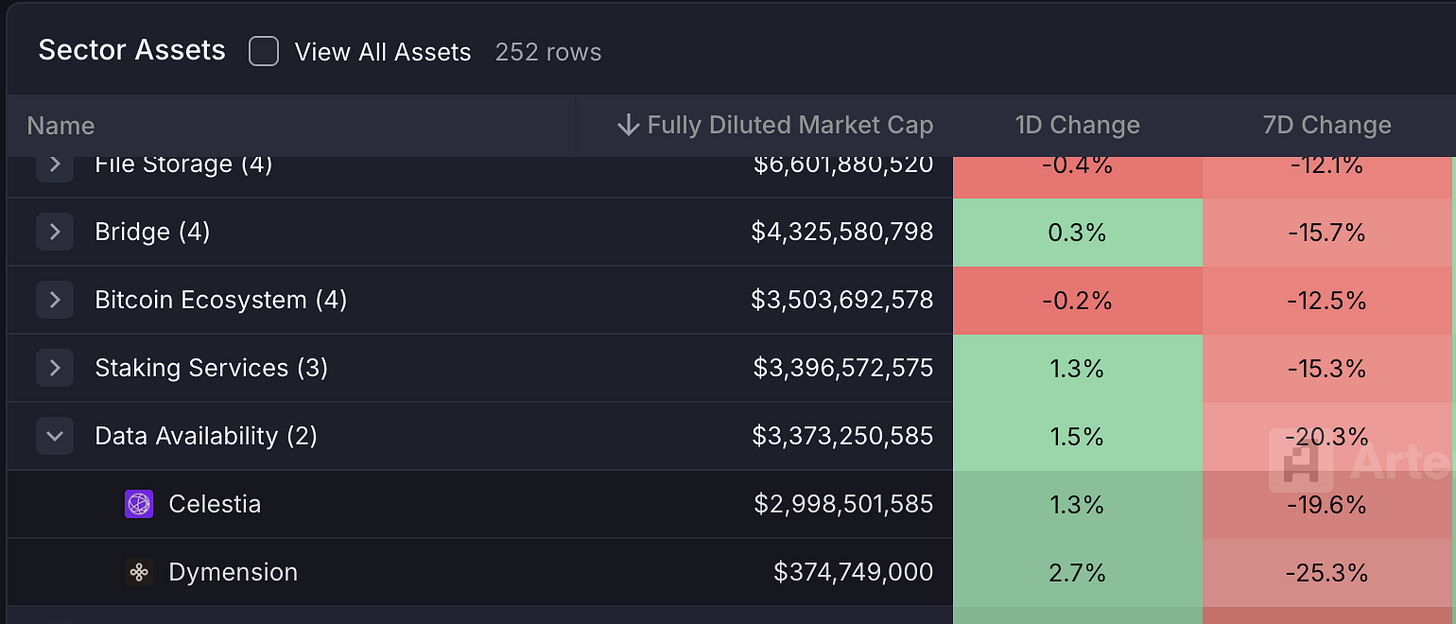Select the Sector Assets title
Image resolution: width=1456 pixels, height=624 pixels.
[x=132, y=50]
